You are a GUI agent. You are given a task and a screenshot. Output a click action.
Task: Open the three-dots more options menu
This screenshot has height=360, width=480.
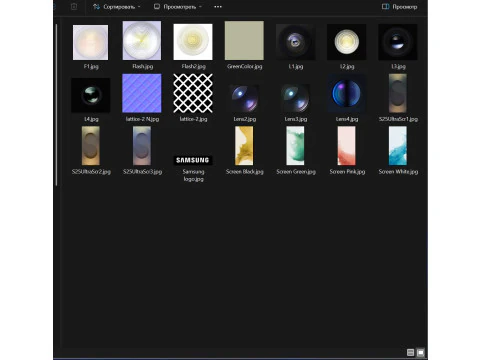pyautogui.click(x=218, y=7)
